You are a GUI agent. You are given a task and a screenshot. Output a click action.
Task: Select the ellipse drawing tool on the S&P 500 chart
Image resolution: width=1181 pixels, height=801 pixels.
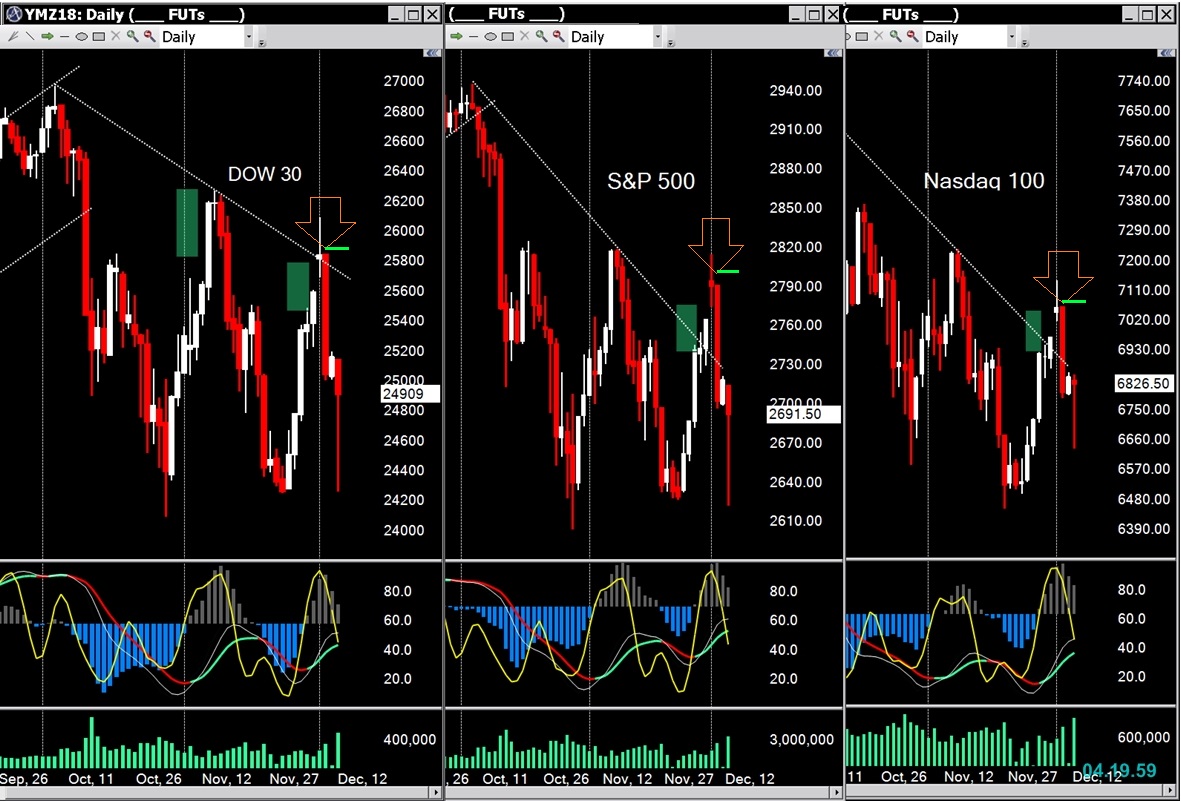(490, 36)
